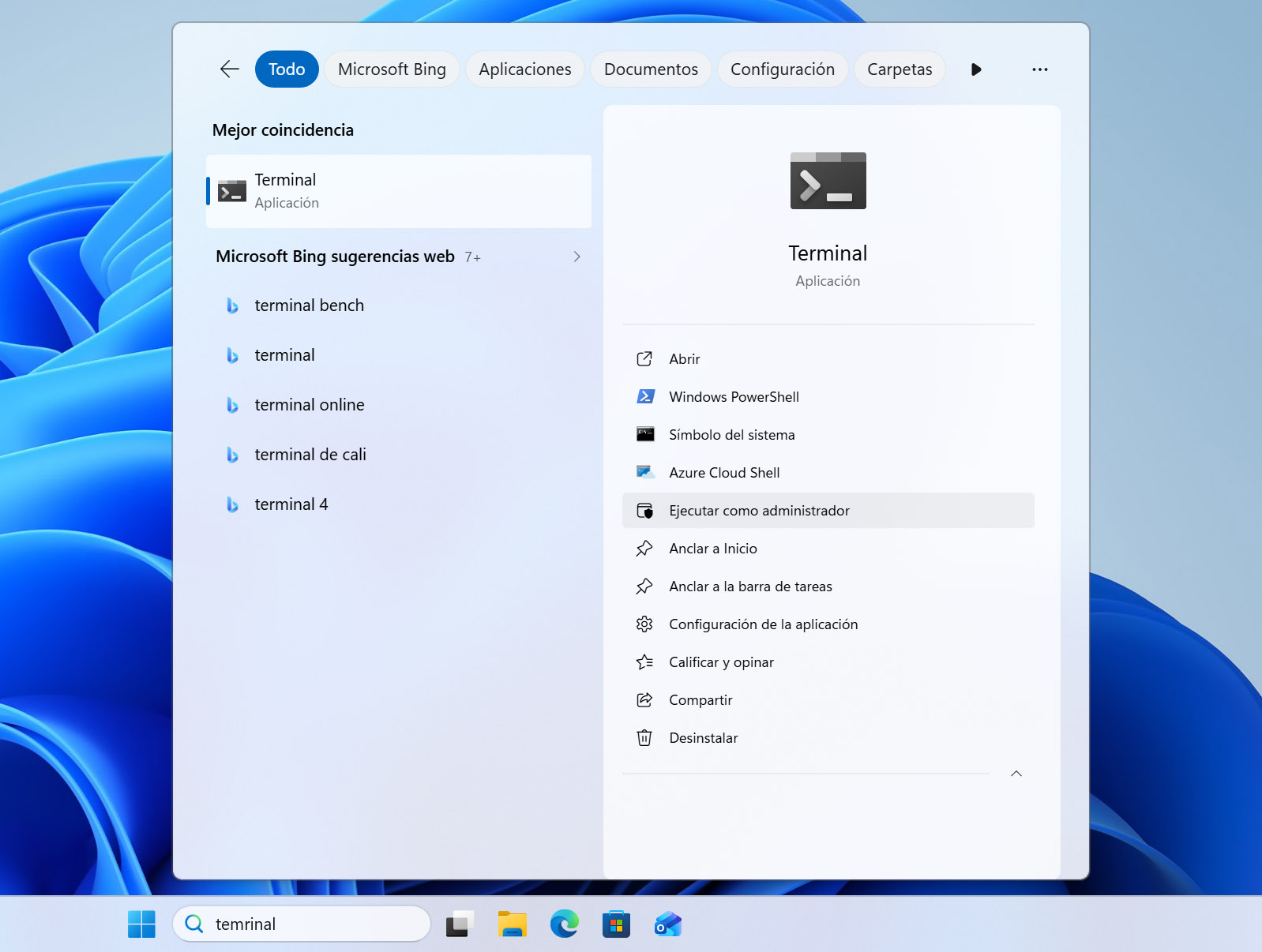Switch to the Aplicaciones tab
The width and height of the screenshot is (1262, 952).
(x=525, y=69)
